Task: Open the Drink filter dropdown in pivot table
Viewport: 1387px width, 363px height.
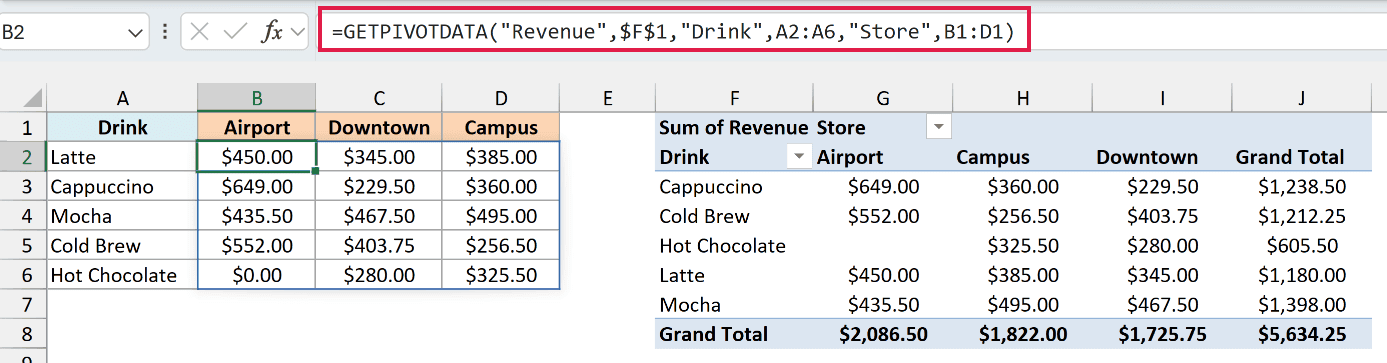Action: (x=799, y=157)
